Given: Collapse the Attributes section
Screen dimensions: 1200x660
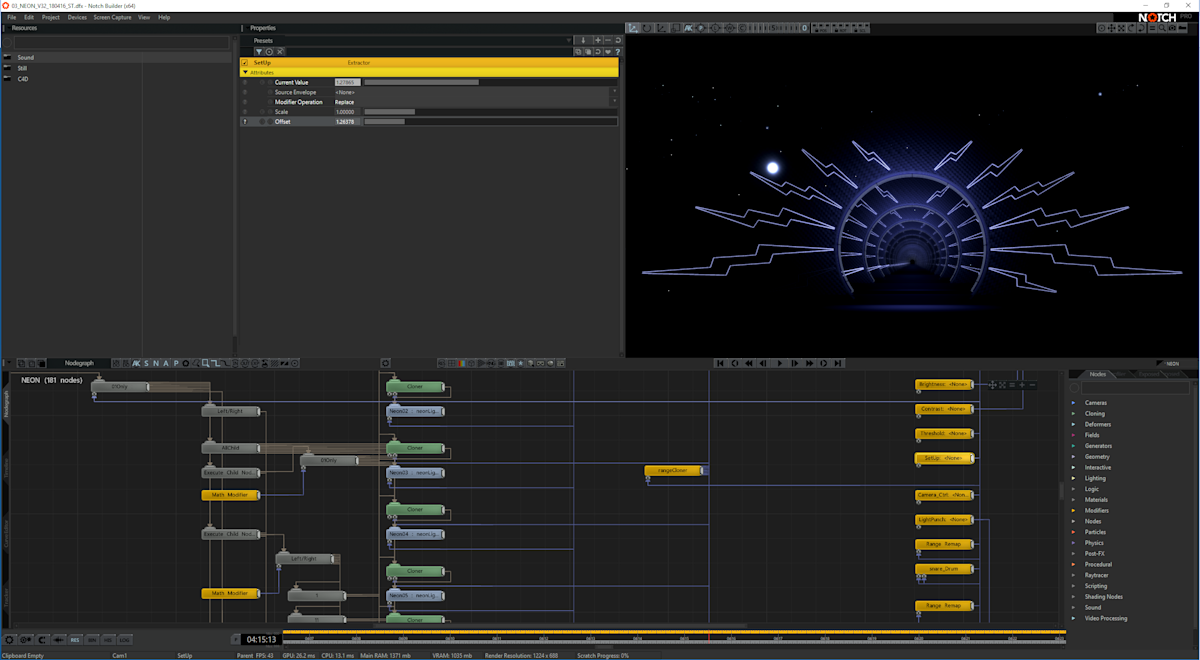Looking at the screenshot, I should click(245, 72).
